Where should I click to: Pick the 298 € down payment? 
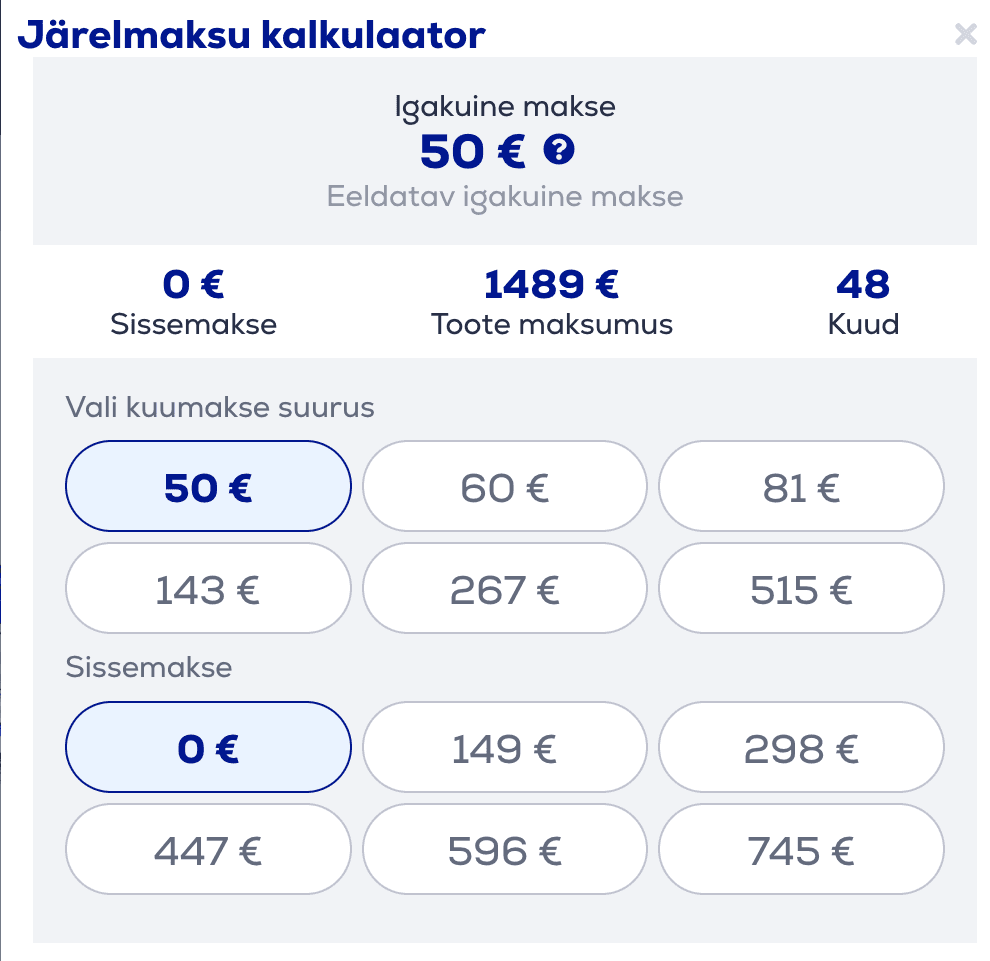pyautogui.click(x=801, y=748)
